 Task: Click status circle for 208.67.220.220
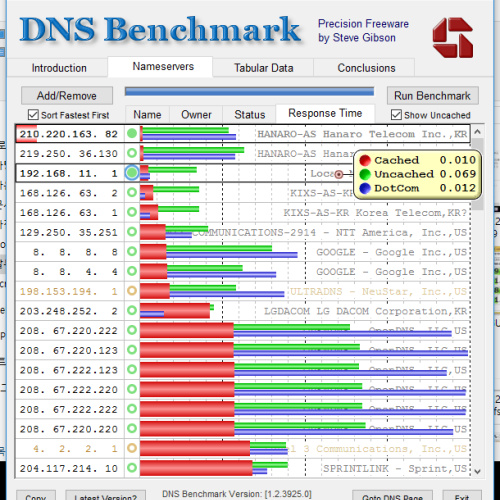coord(132,428)
